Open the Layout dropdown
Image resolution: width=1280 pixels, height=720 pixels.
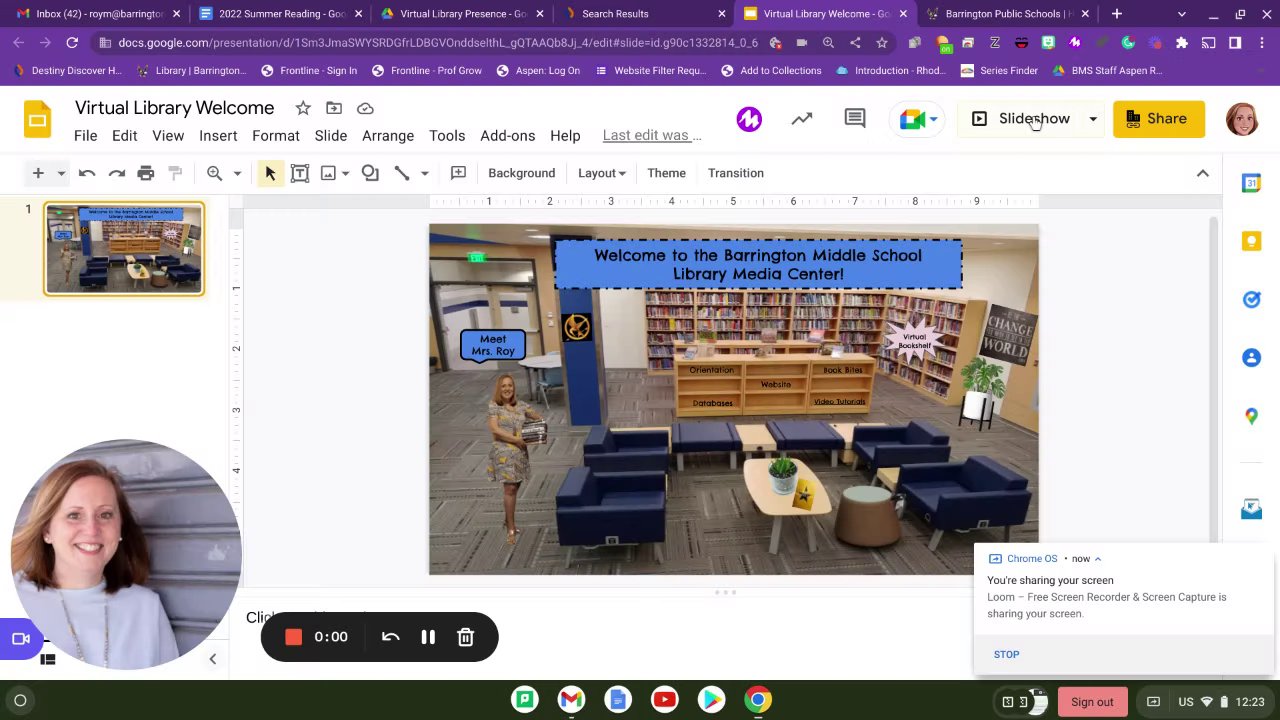click(601, 173)
